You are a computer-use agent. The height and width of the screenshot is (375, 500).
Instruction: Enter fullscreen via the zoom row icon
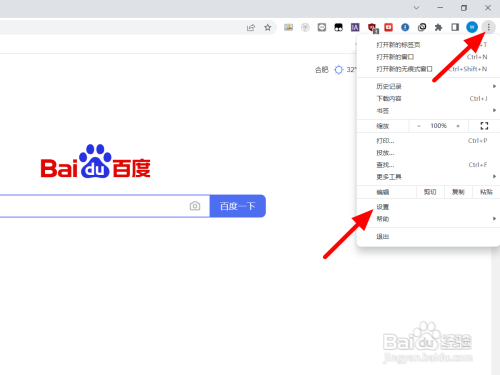pos(484,126)
